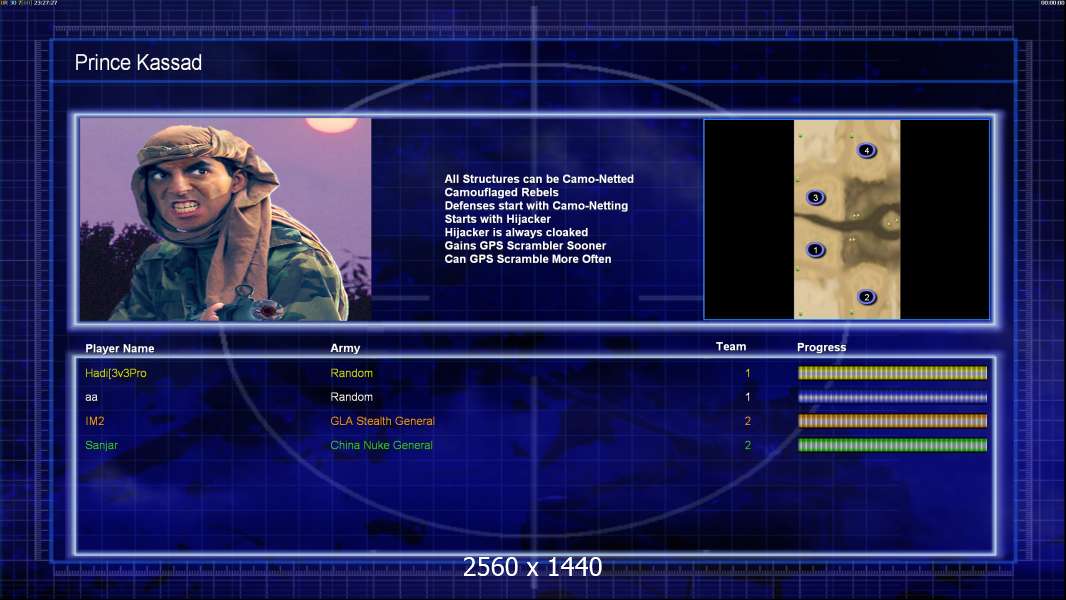Click the Prince Kassad title text
Image resolution: width=1066 pixels, height=600 pixels.
click(x=138, y=63)
